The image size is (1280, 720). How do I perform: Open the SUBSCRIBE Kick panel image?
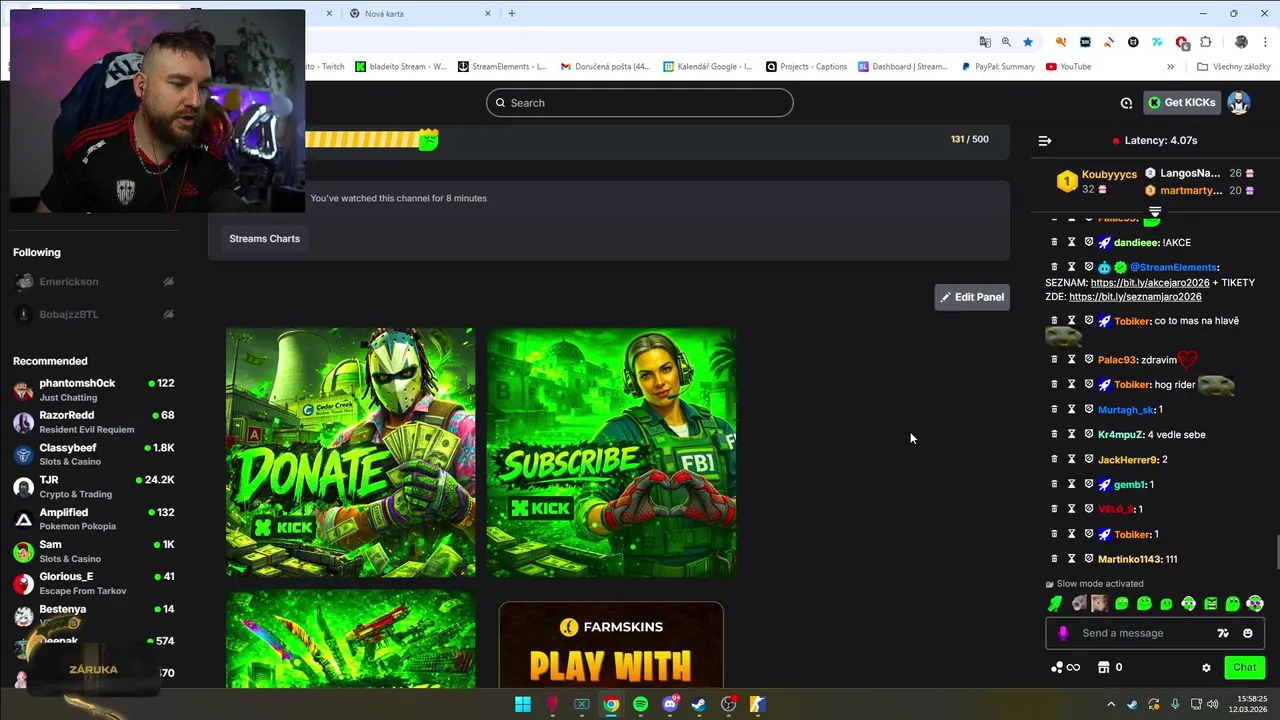coord(612,453)
